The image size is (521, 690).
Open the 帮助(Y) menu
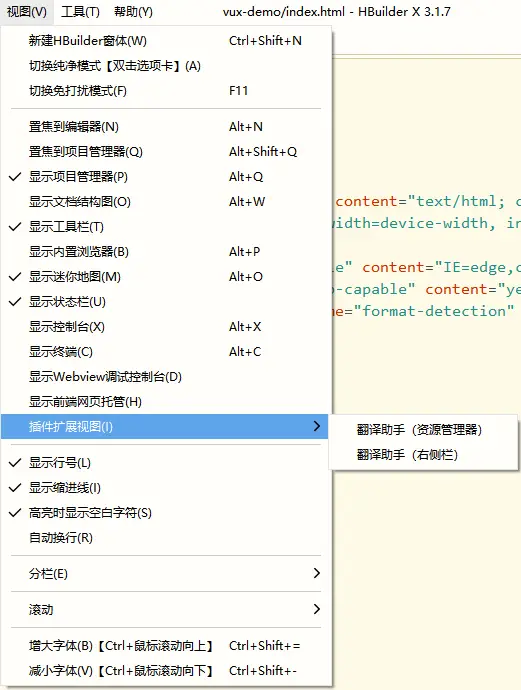[x=133, y=12]
